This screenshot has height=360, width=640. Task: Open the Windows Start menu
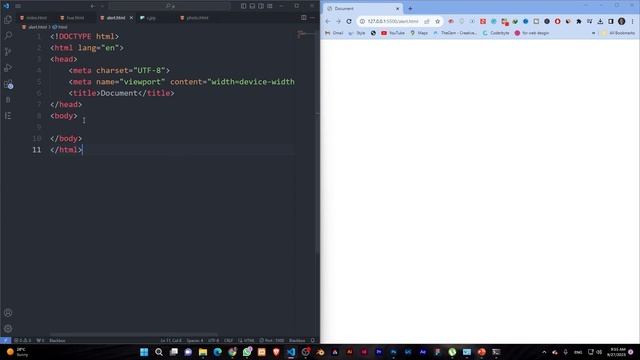pyautogui.click(x=144, y=352)
